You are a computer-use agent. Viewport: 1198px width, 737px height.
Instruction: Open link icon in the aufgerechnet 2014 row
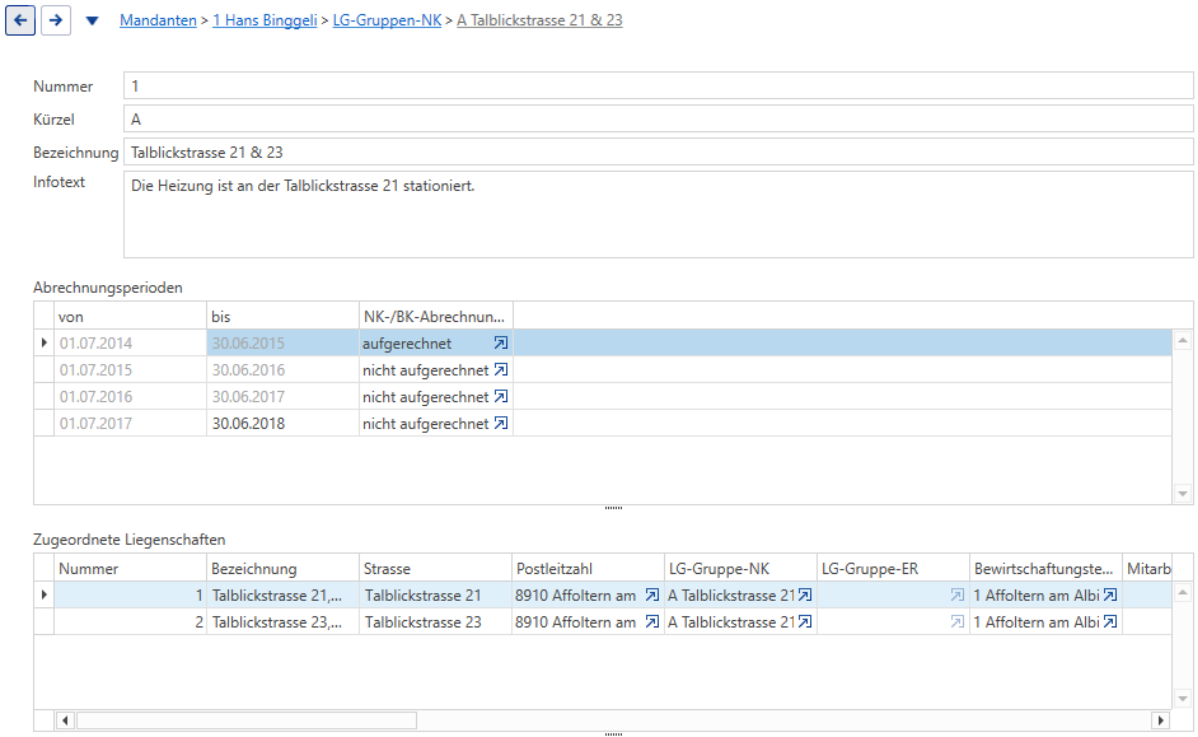tap(500, 343)
